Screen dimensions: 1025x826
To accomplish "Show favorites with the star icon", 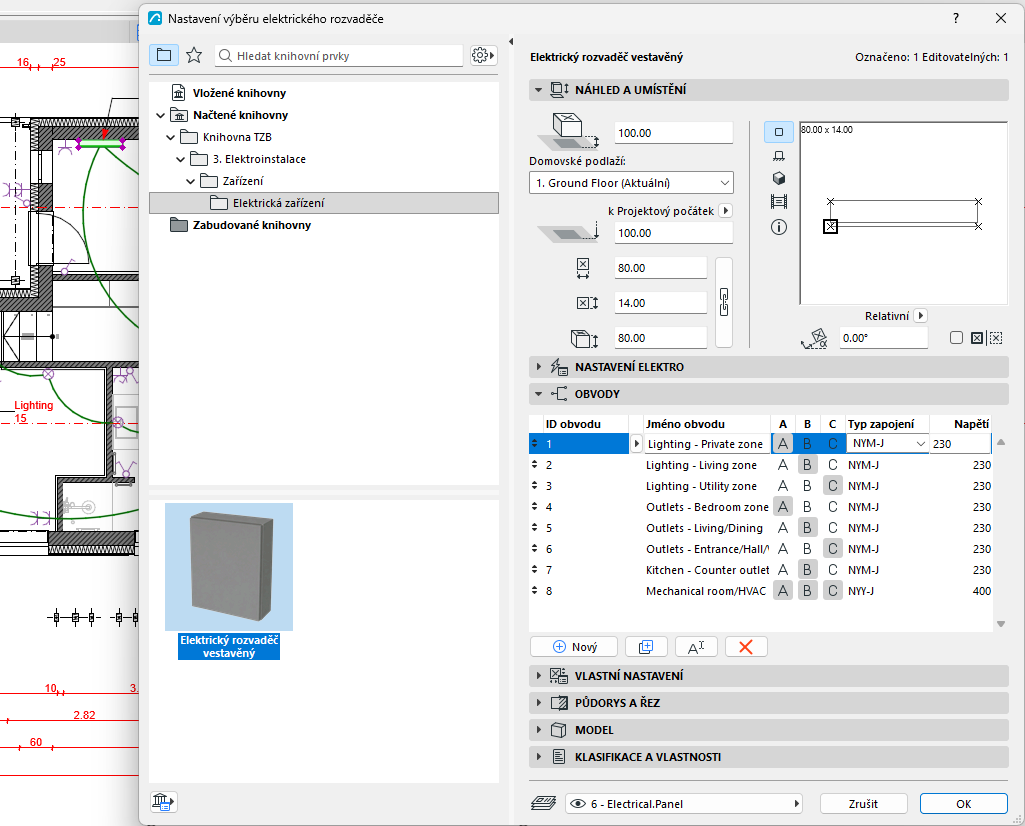I will click(x=194, y=56).
